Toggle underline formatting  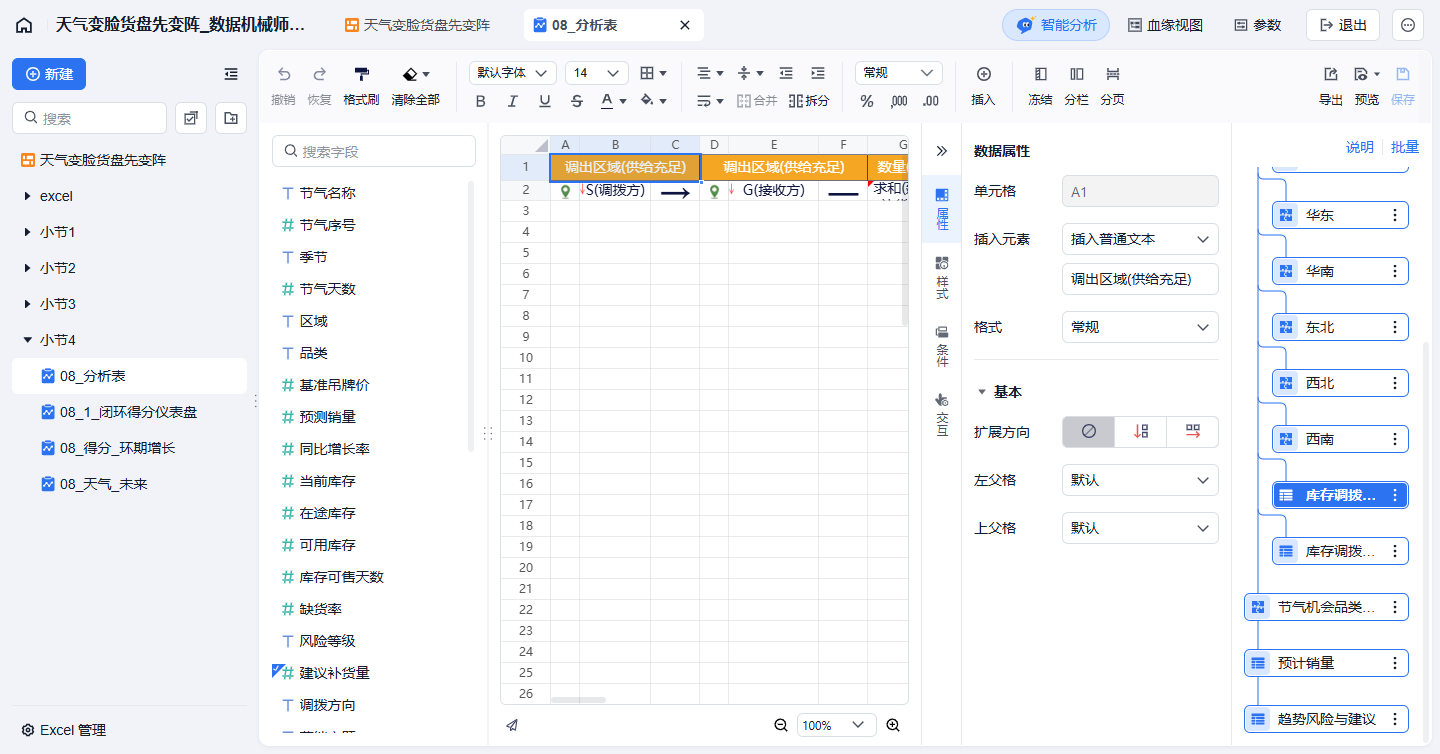tap(545, 101)
